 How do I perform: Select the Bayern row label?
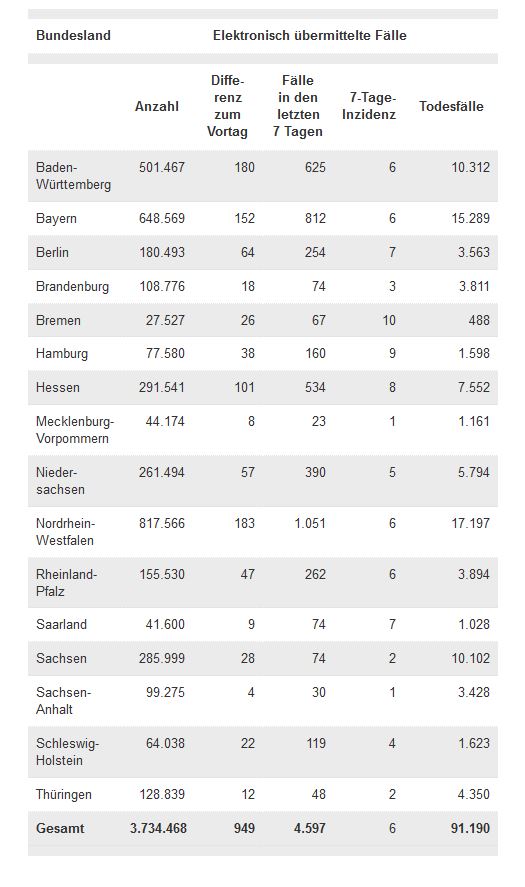(x=56, y=218)
